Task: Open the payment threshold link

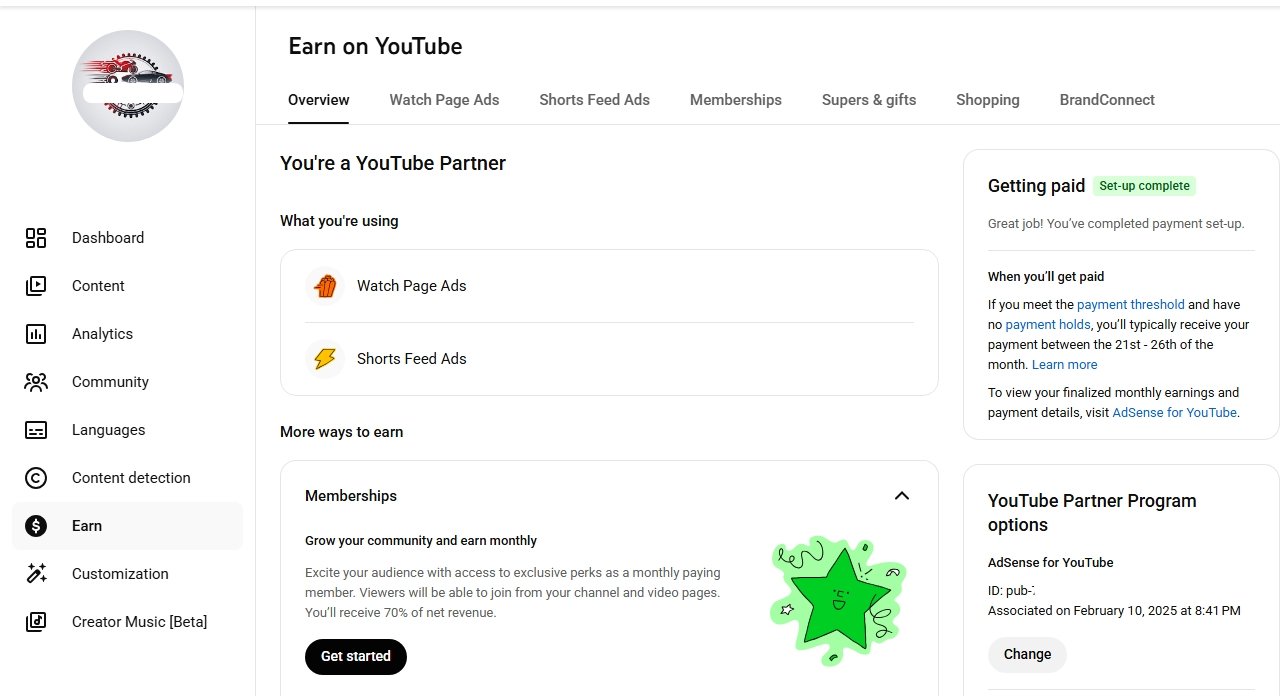Action: [x=1131, y=305]
